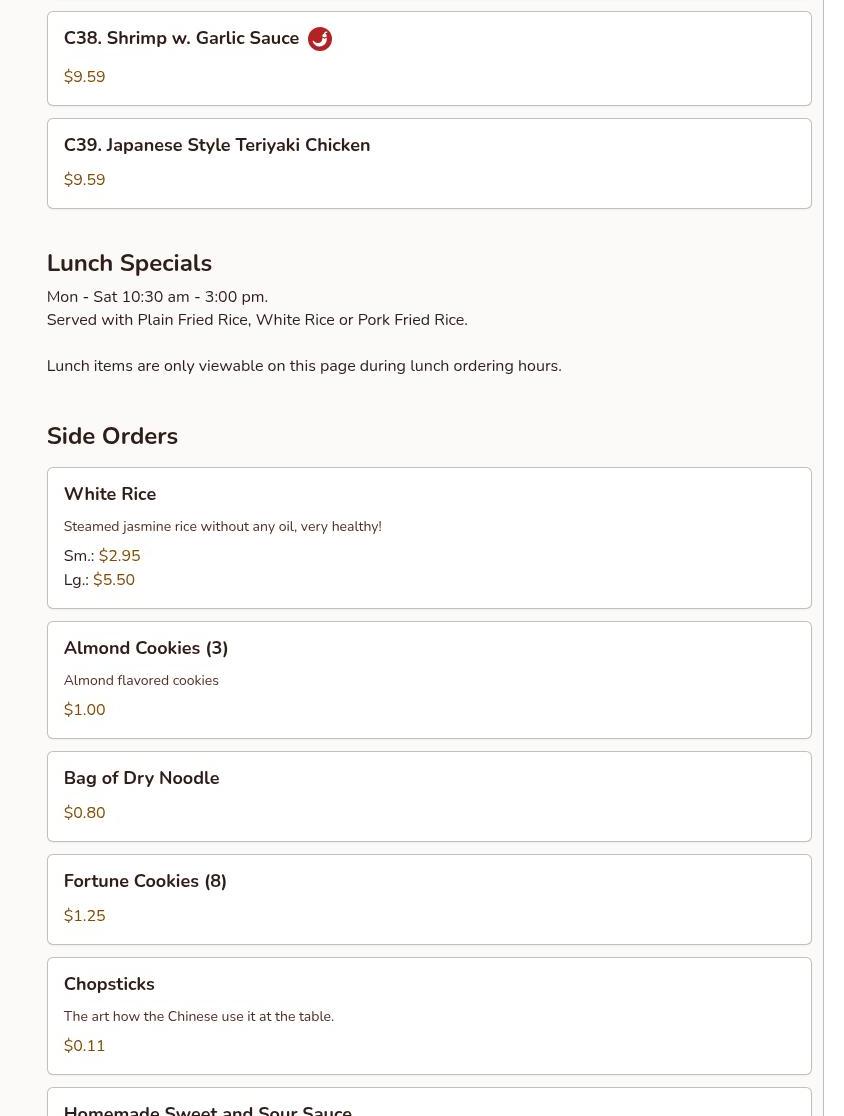
Task: Select C39. Japanese Style Teriyaki Chicken
Action: pos(217,146)
